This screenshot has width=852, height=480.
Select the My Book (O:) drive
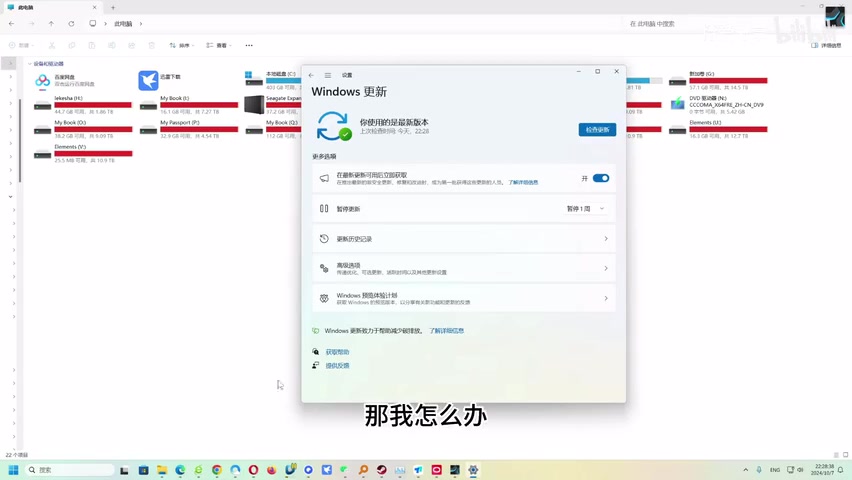(x=83, y=129)
